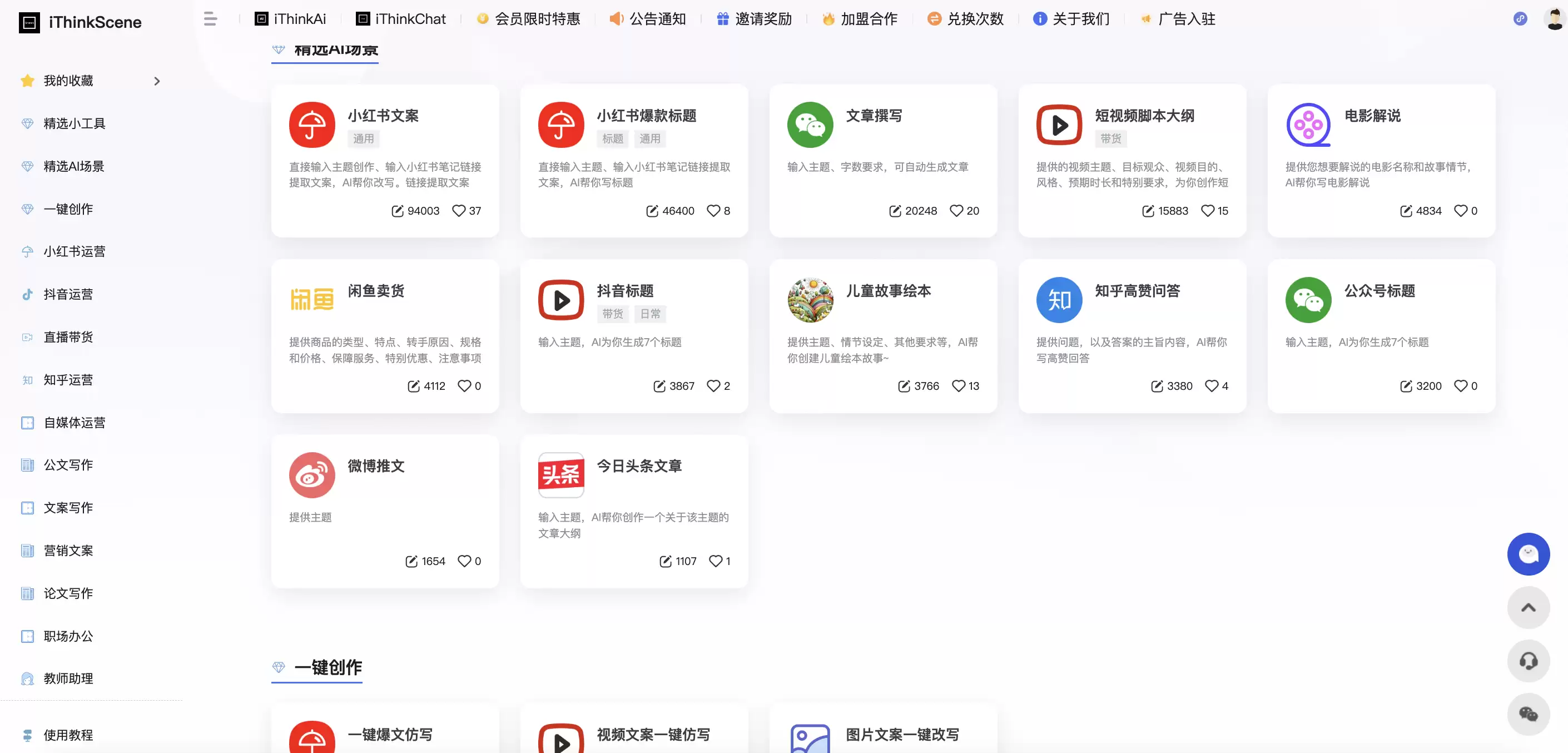The height and width of the screenshot is (753, 1568).
Task: Select 公文写作 in the sidebar
Action: (68, 465)
